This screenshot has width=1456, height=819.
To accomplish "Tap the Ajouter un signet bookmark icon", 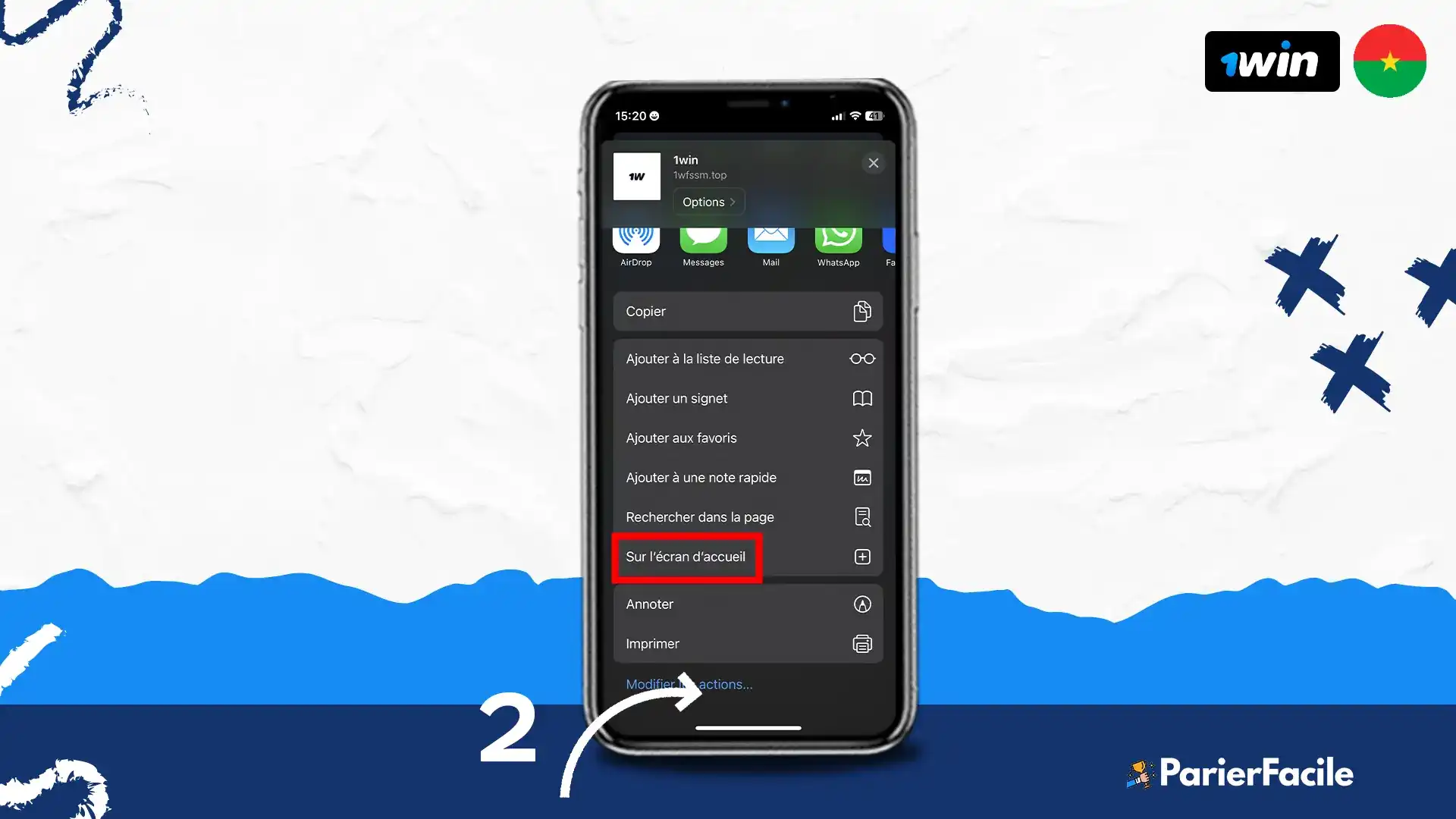I will tap(861, 398).
